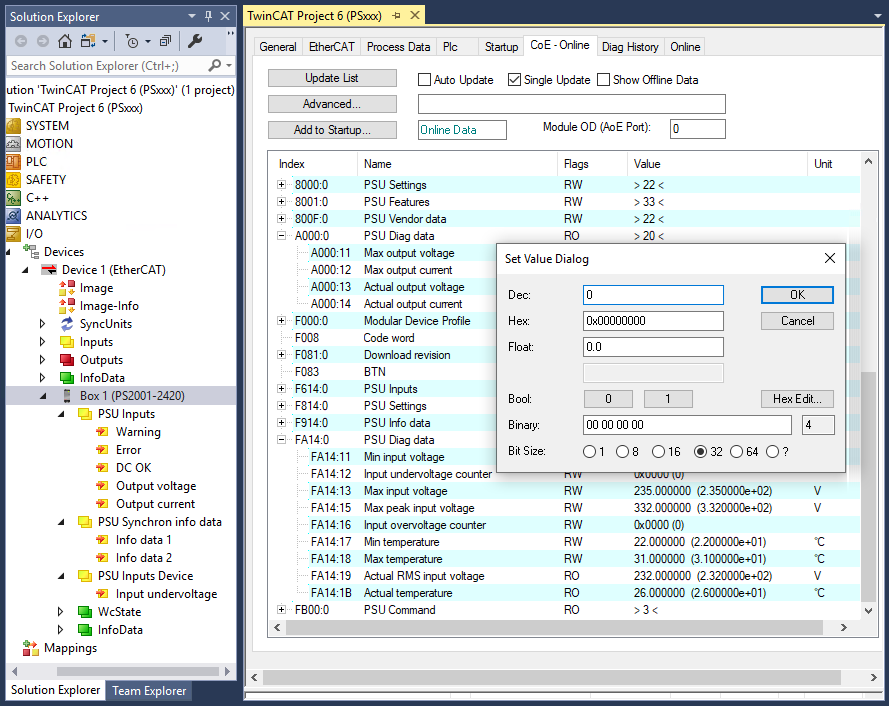Select the PLC node icon
The height and width of the screenshot is (707, 890).
click(14, 162)
